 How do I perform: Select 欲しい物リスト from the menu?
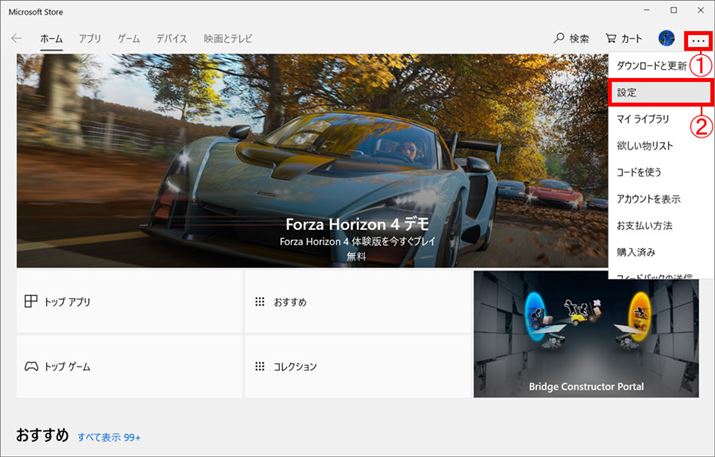[661, 145]
